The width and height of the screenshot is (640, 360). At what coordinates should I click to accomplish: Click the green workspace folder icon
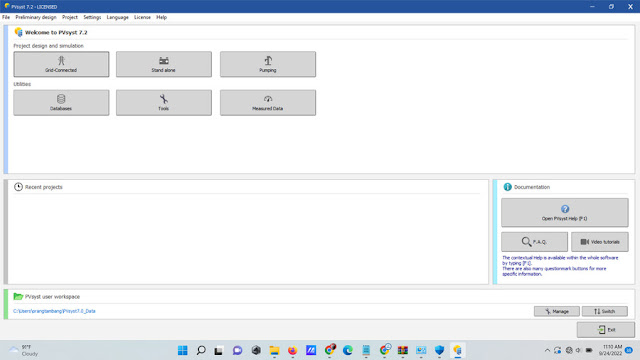click(x=18, y=297)
